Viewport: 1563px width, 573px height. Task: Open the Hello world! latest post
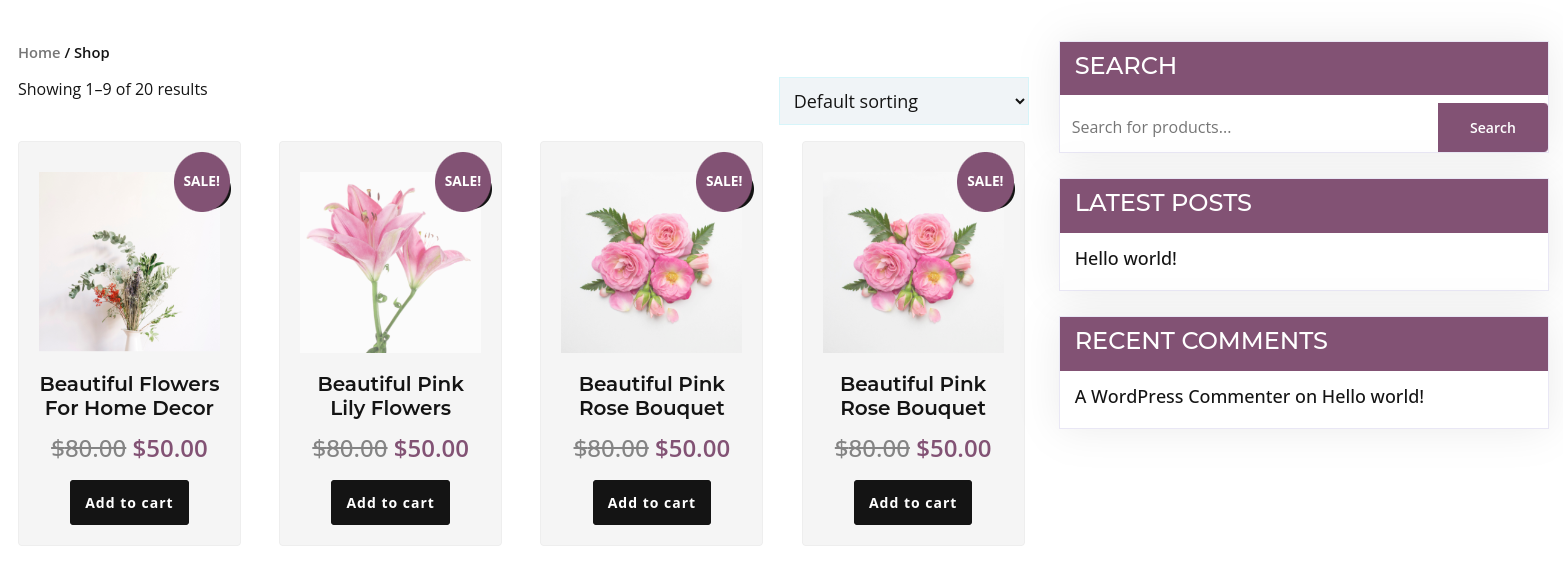click(1125, 259)
